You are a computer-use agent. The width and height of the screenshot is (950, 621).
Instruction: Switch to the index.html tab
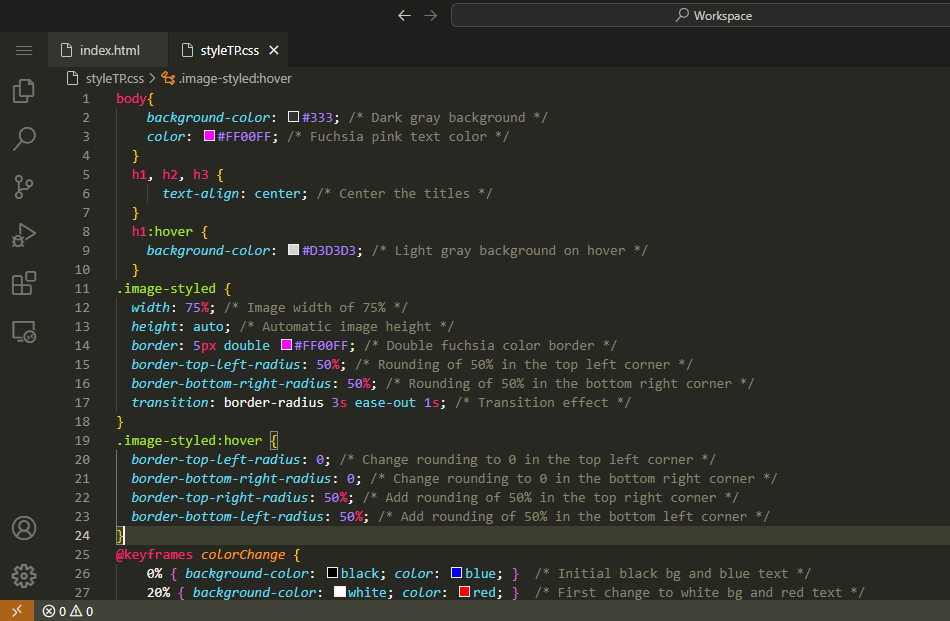[x=109, y=50]
